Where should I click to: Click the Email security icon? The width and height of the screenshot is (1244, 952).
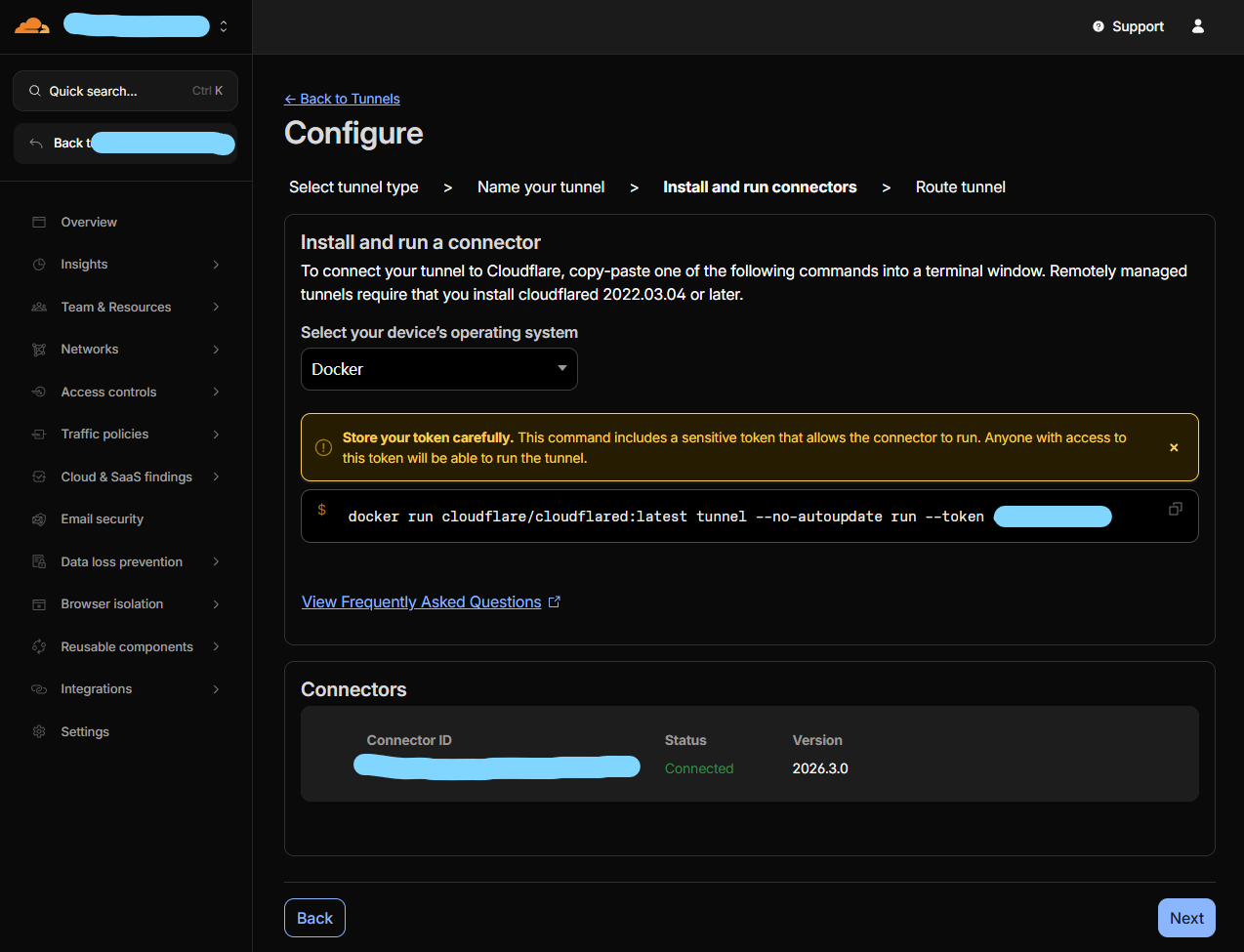[39, 519]
